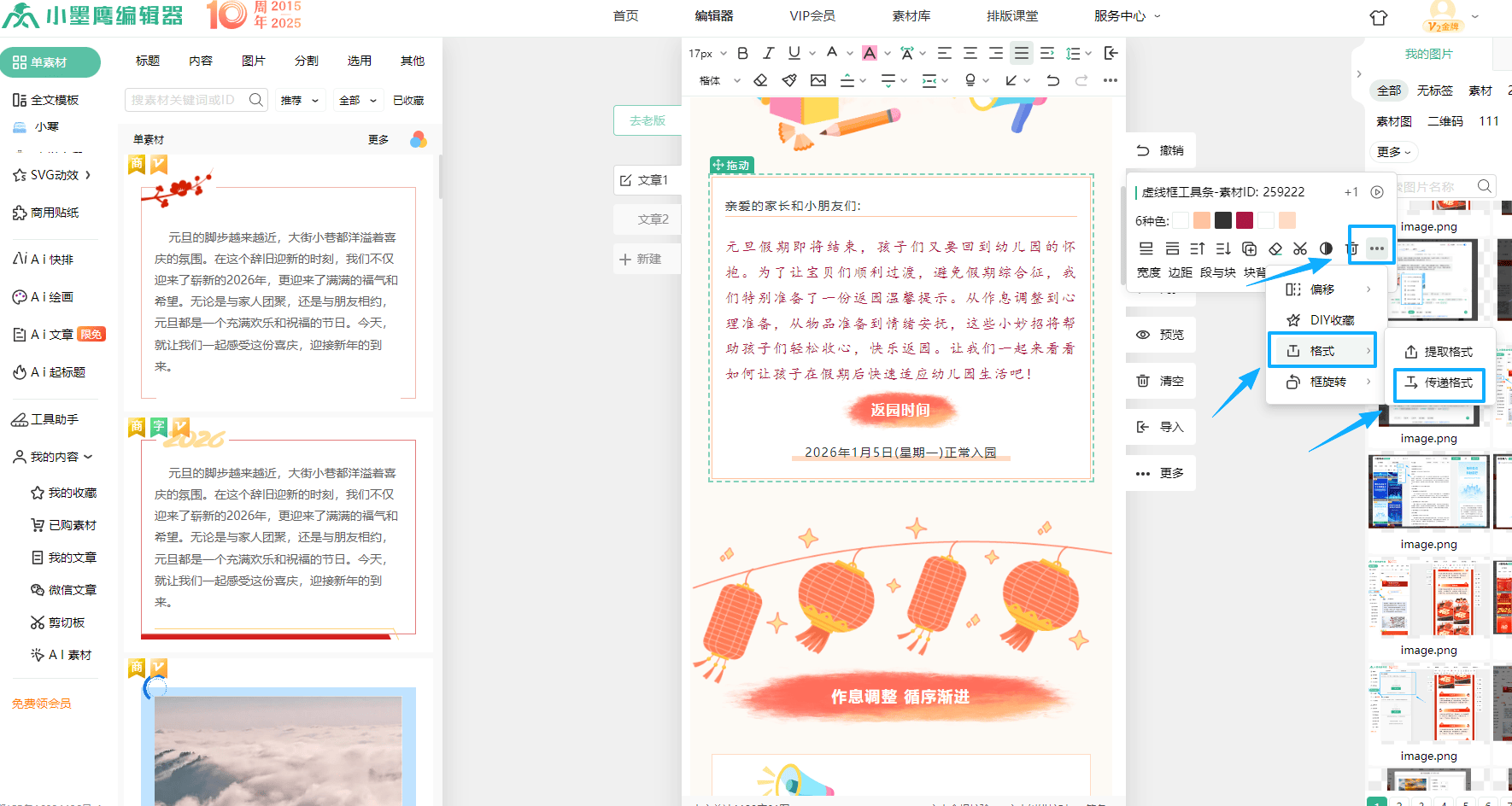Center-align the text
Image resolution: width=1512 pixels, height=806 pixels.
coord(970,53)
